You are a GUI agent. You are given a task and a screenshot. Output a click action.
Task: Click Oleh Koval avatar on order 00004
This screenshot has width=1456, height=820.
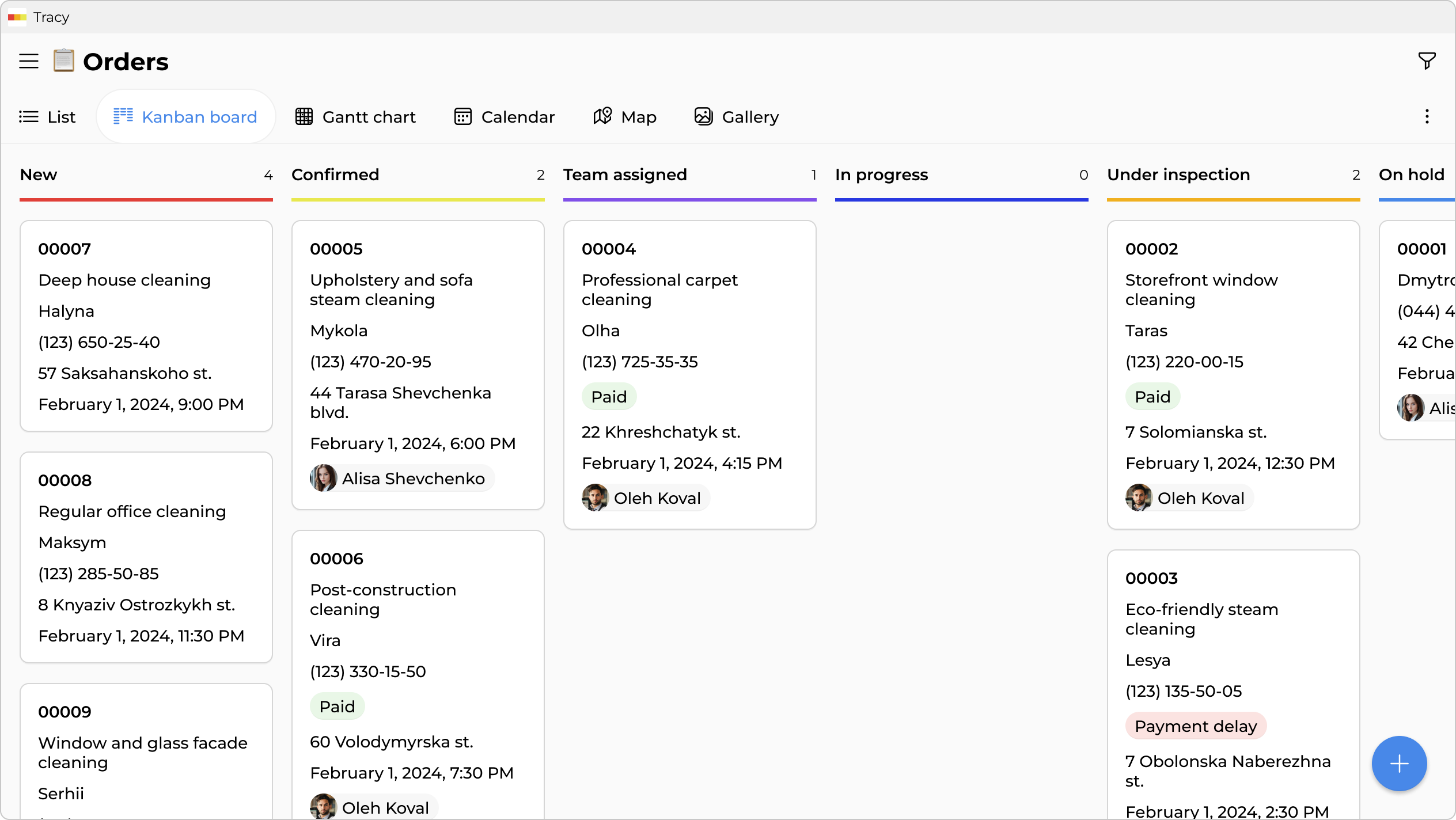[596, 498]
